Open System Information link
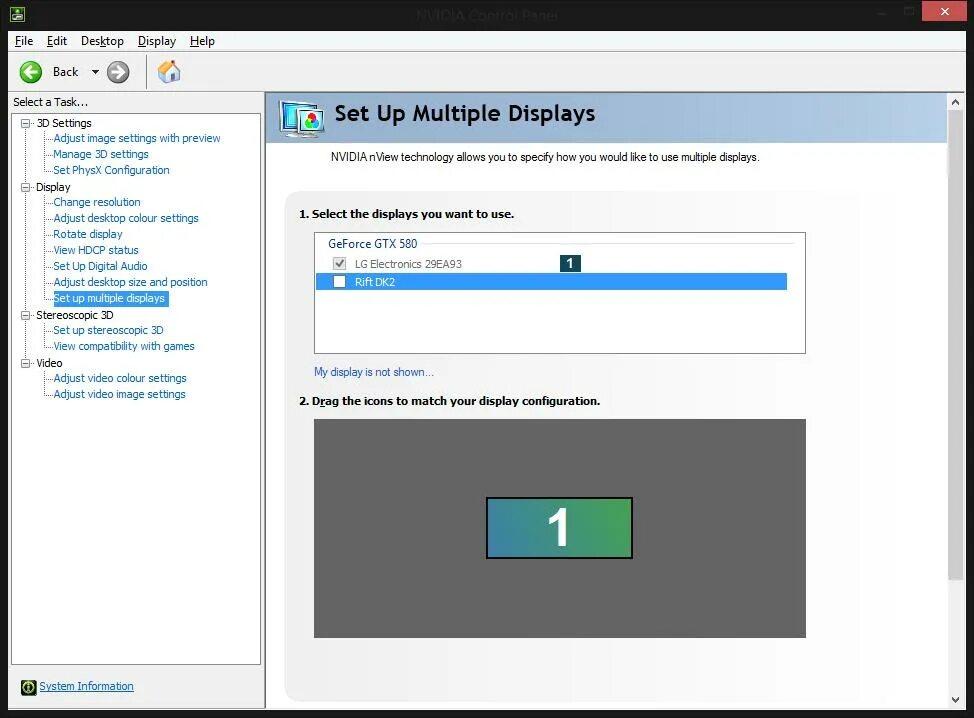 86,686
